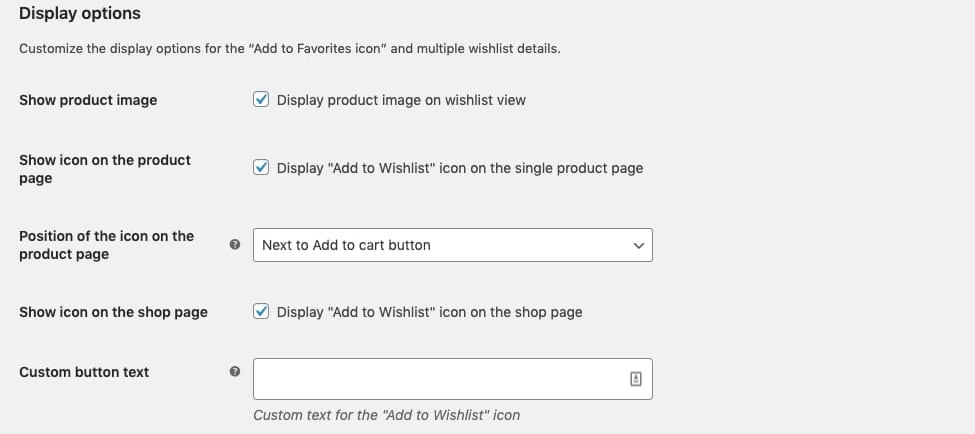This screenshot has height=434, width=975.
Task: Toggle the single product page wishlist icon checkbox
Action: tap(261, 168)
